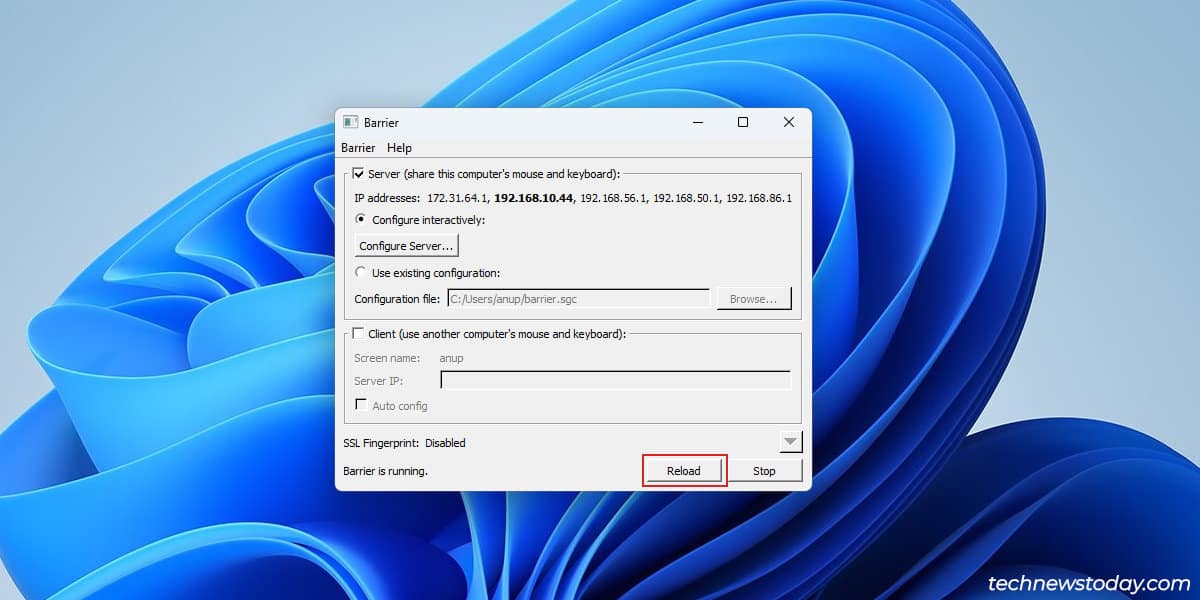The image size is (1200, 600).
Task: Toggle the Auto config checkbox
Action: tap(361, 405)
